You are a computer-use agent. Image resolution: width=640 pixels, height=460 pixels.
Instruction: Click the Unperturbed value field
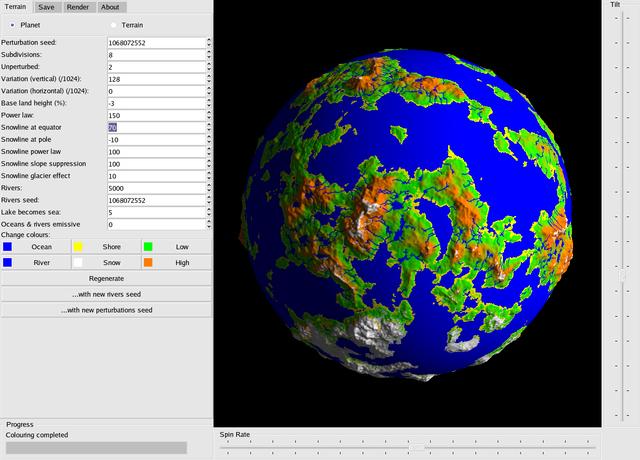(156, 67)
